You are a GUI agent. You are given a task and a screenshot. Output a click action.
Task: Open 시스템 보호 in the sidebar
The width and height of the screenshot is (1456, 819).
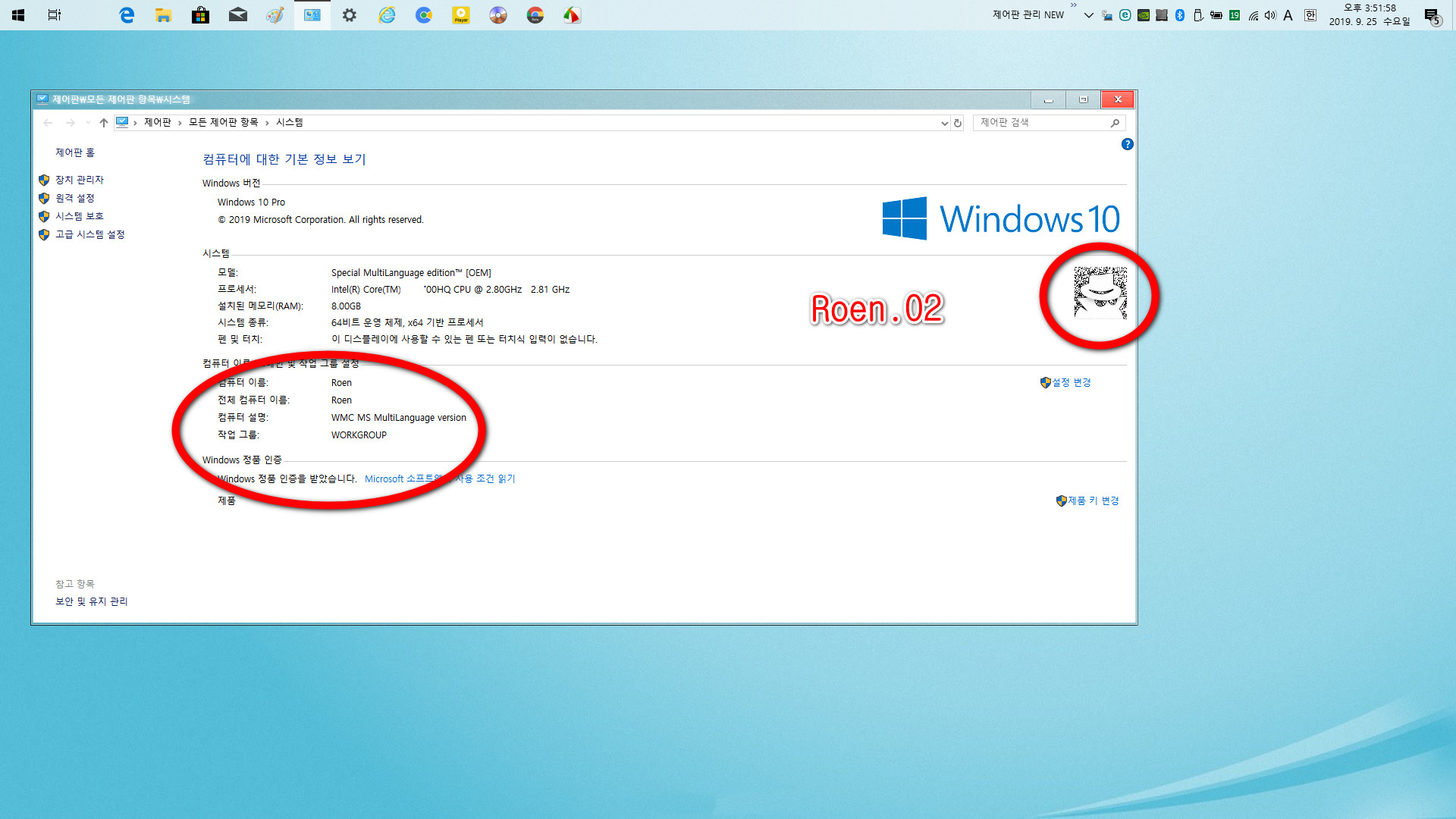(x=80, y=216)
